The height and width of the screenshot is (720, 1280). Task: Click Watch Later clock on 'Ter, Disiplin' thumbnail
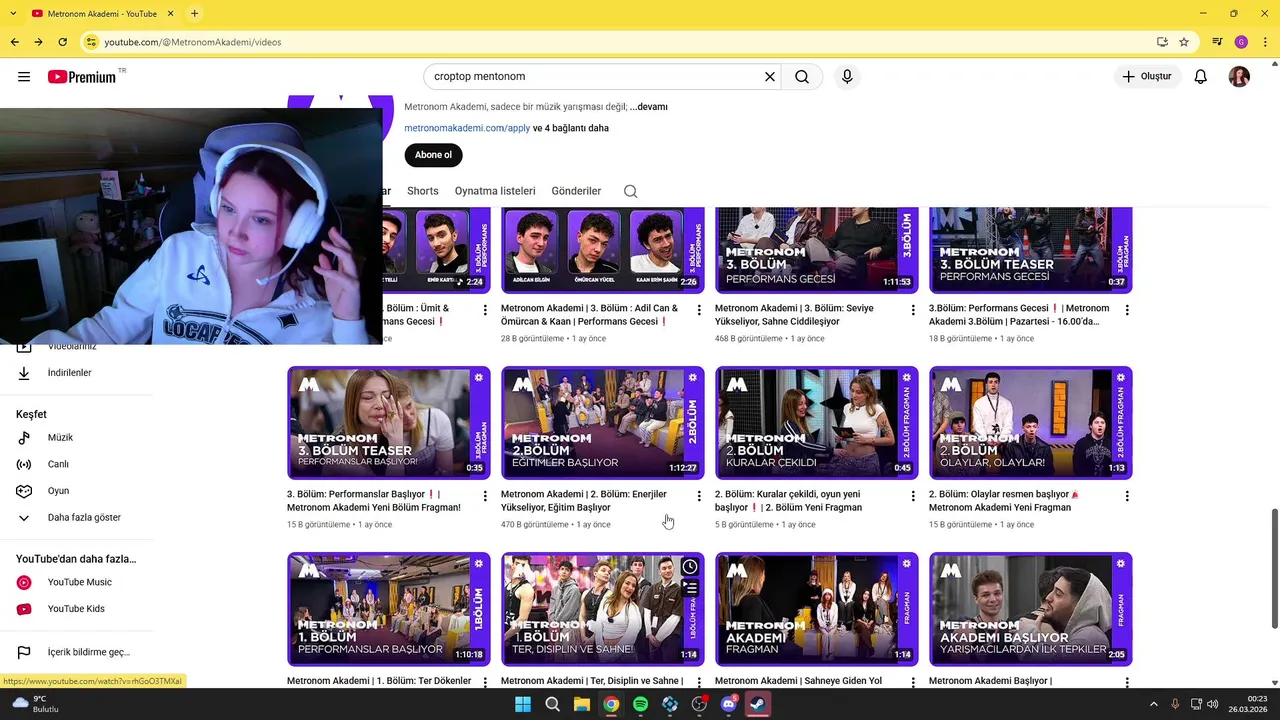pyautogui.click(x=690, y=567)
